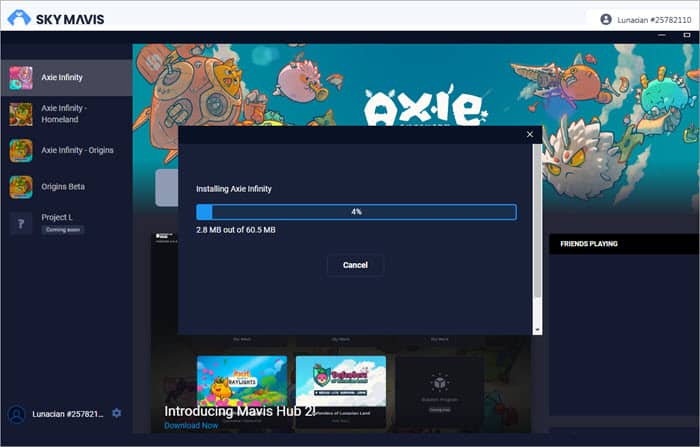Click the bottom-left user avatar icon

coord(17,414)
